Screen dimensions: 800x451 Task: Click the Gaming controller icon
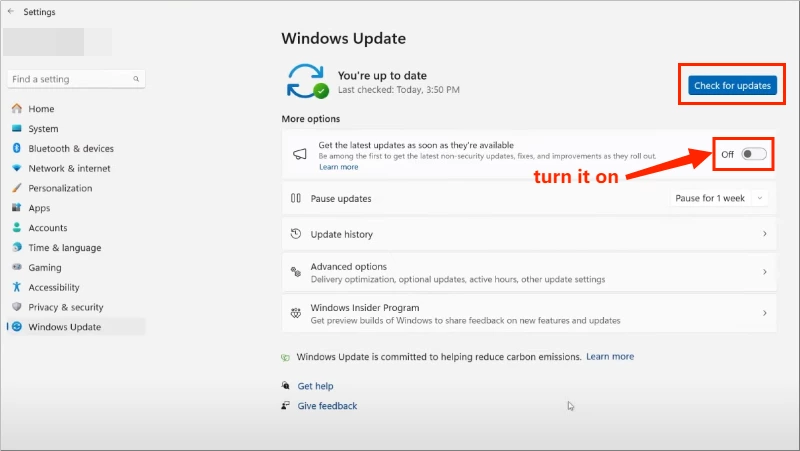tap(17, 267)
